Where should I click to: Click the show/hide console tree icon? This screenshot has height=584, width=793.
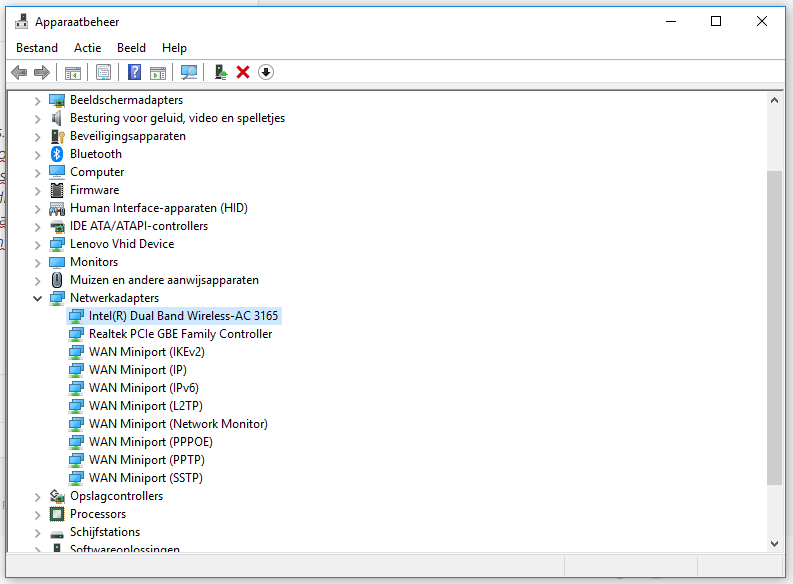pos(72,72)
